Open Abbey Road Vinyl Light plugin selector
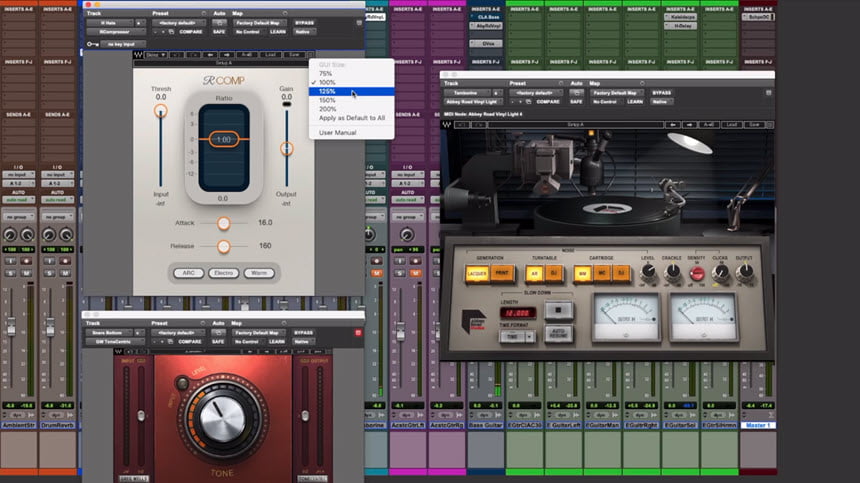This screenshot has height=483, width=860. pyautogui.click(x=472, y=102)
